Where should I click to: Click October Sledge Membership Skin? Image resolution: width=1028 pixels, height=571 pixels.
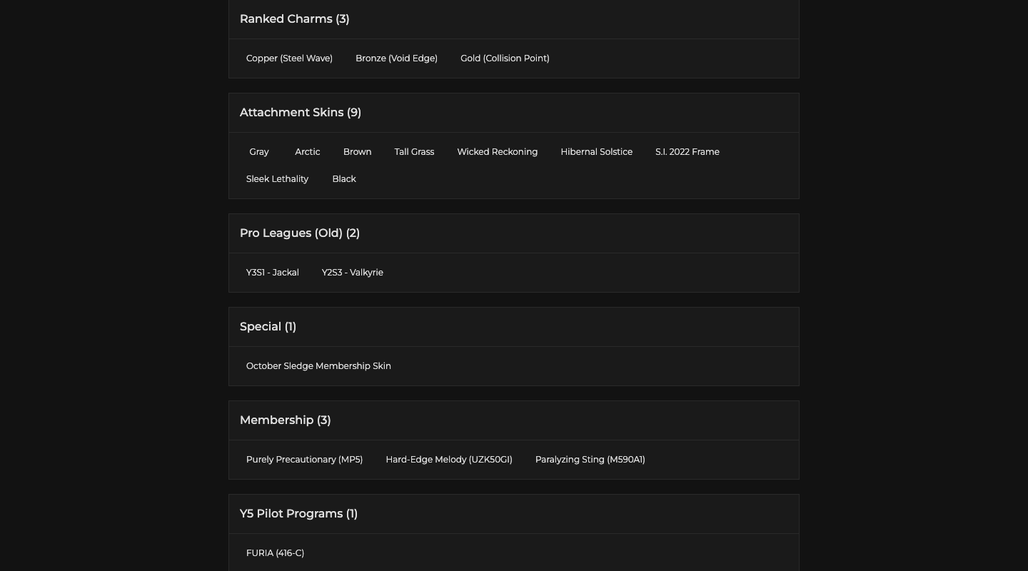tap(319, 366)
